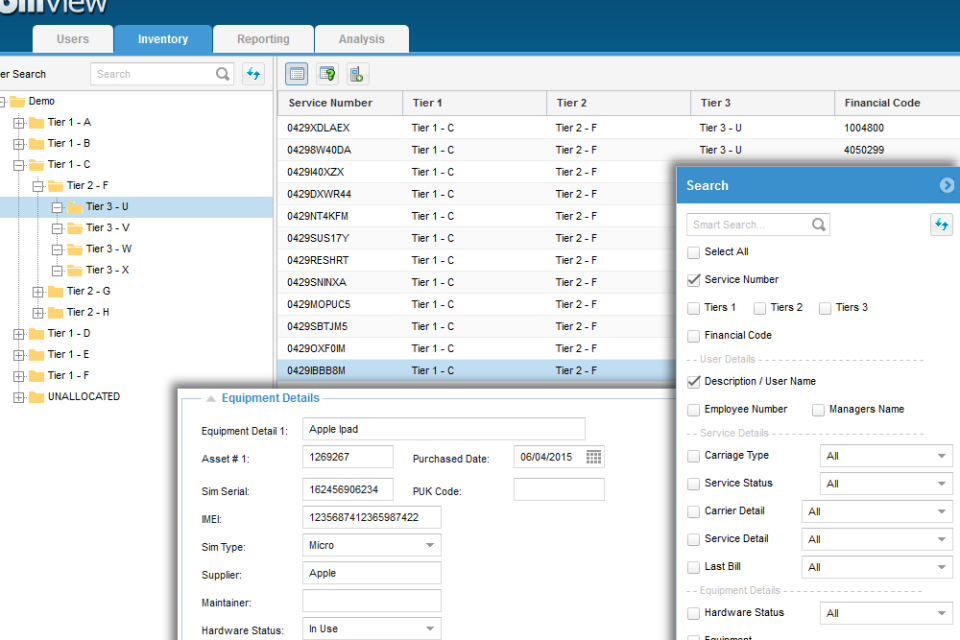Click the Smart Search magnifier icon

(819, 225)
